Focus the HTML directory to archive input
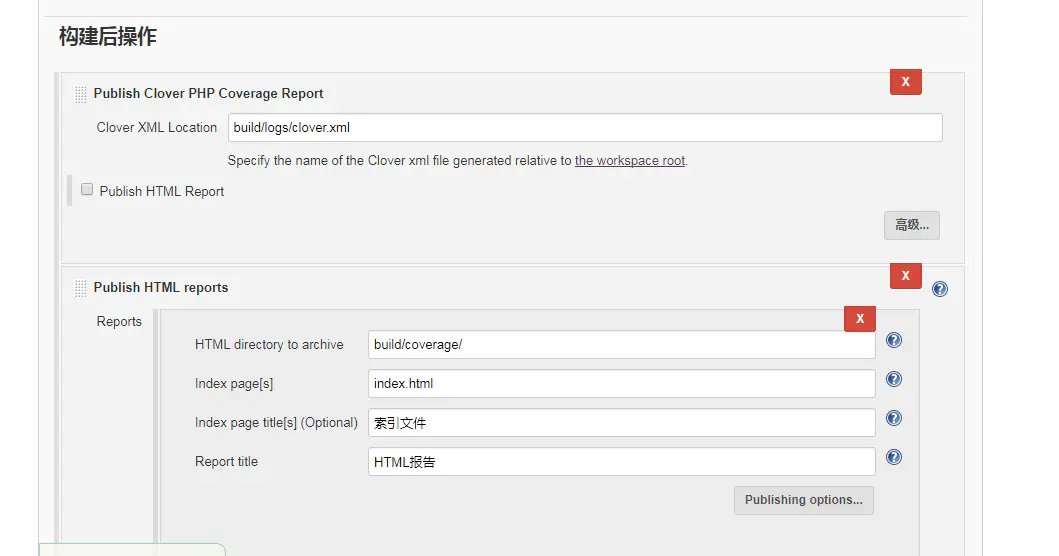 pyautogui.click(x=621, y=345)
